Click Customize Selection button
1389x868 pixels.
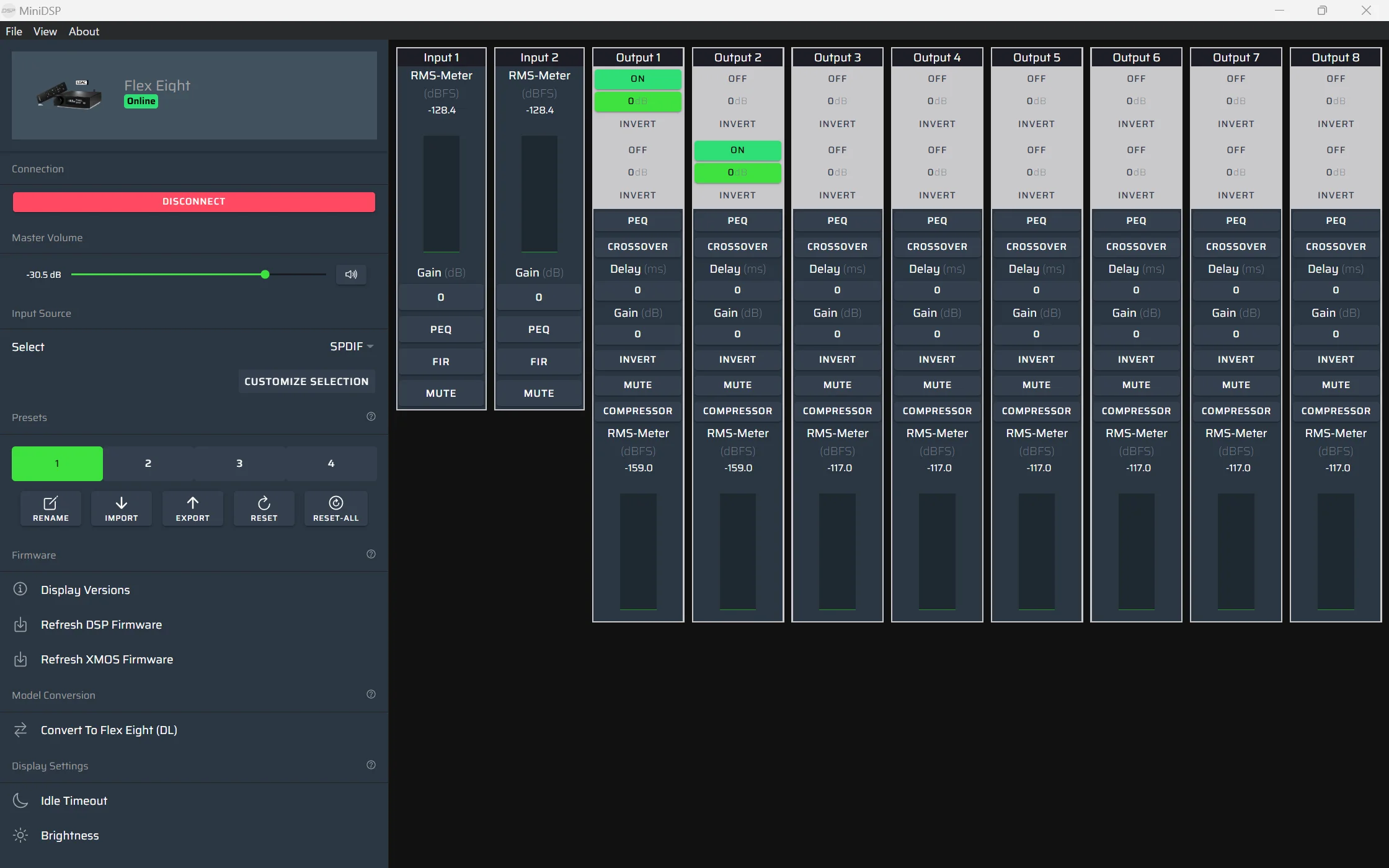[306, 381]
